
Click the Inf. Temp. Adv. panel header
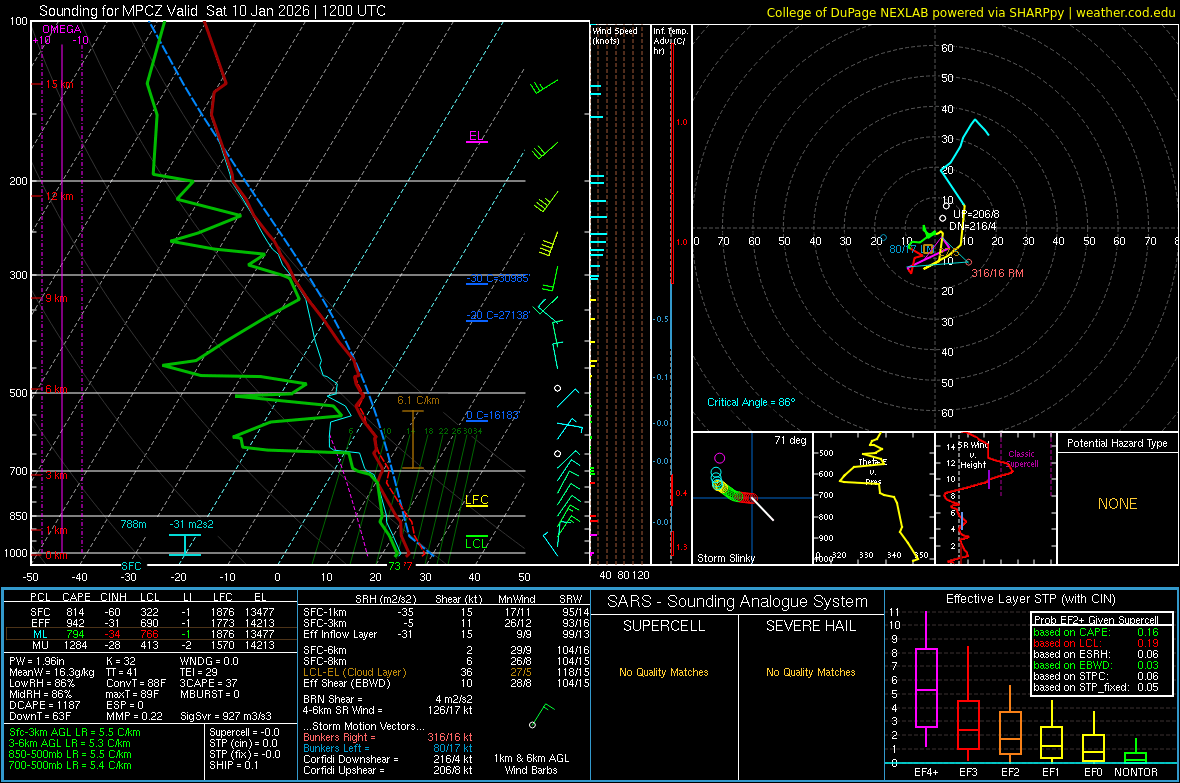[670, 41]
